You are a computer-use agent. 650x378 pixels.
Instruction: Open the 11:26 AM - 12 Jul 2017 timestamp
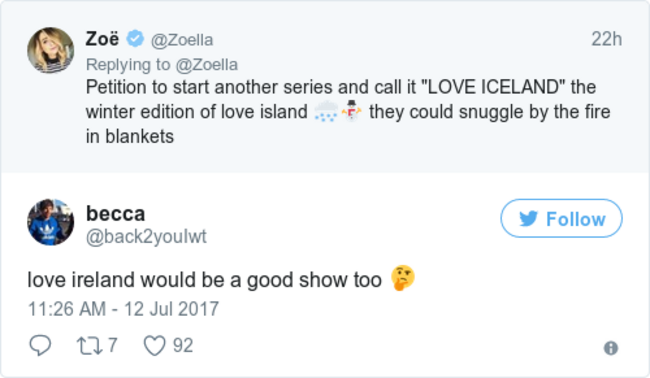pyautogui.click(x=123, y=309)
